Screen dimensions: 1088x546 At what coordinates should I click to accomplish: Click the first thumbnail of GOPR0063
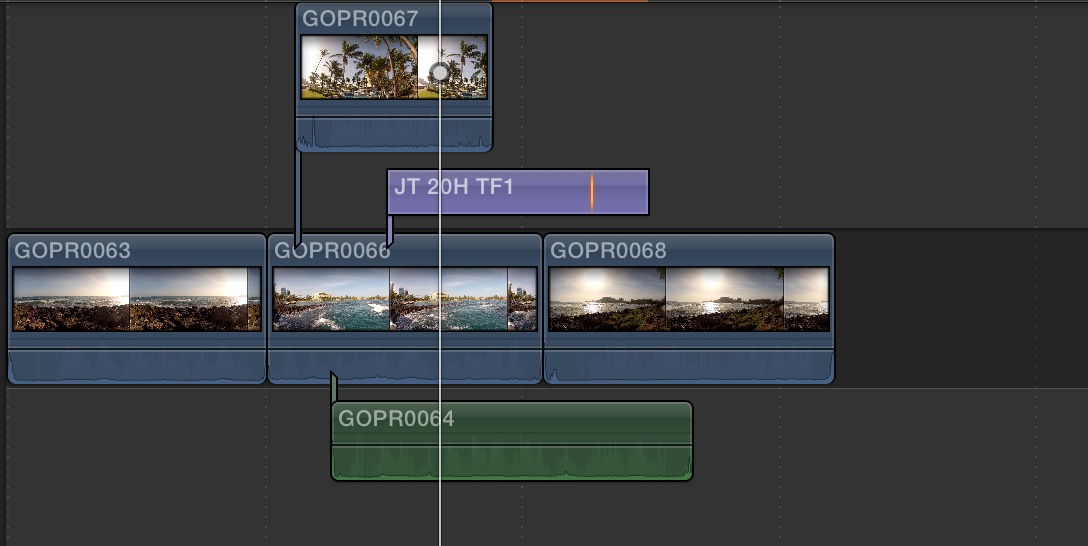[x=71, y=299]
